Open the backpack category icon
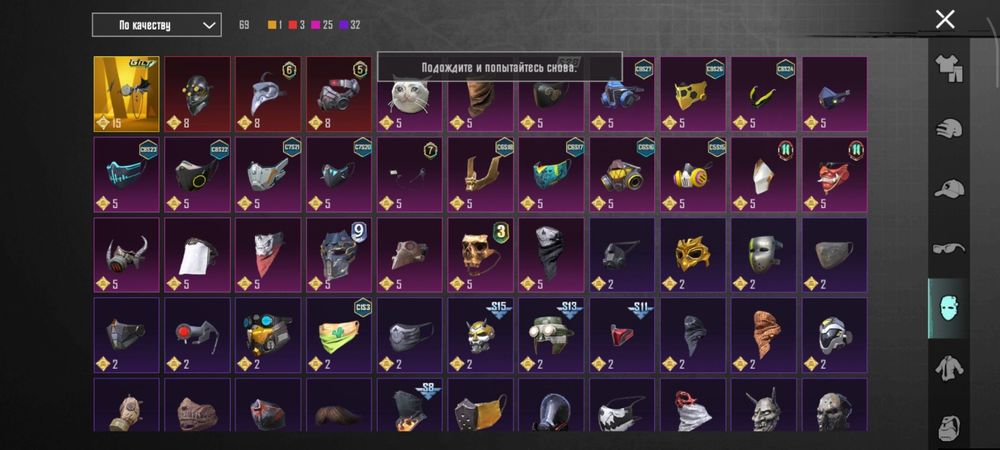The image size is (1000, 450). click(949, 428)
